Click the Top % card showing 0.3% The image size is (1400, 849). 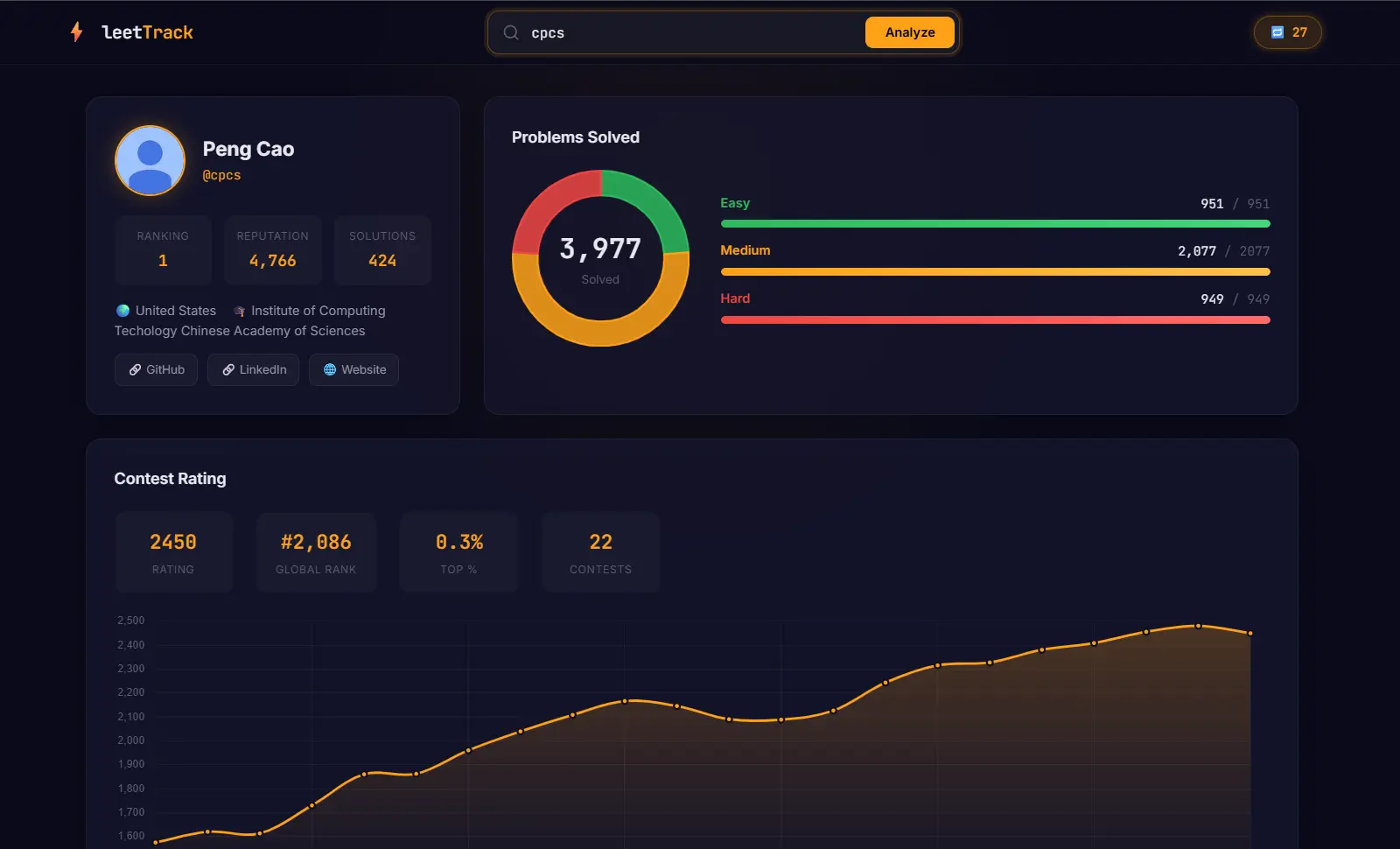pos(458,552)
